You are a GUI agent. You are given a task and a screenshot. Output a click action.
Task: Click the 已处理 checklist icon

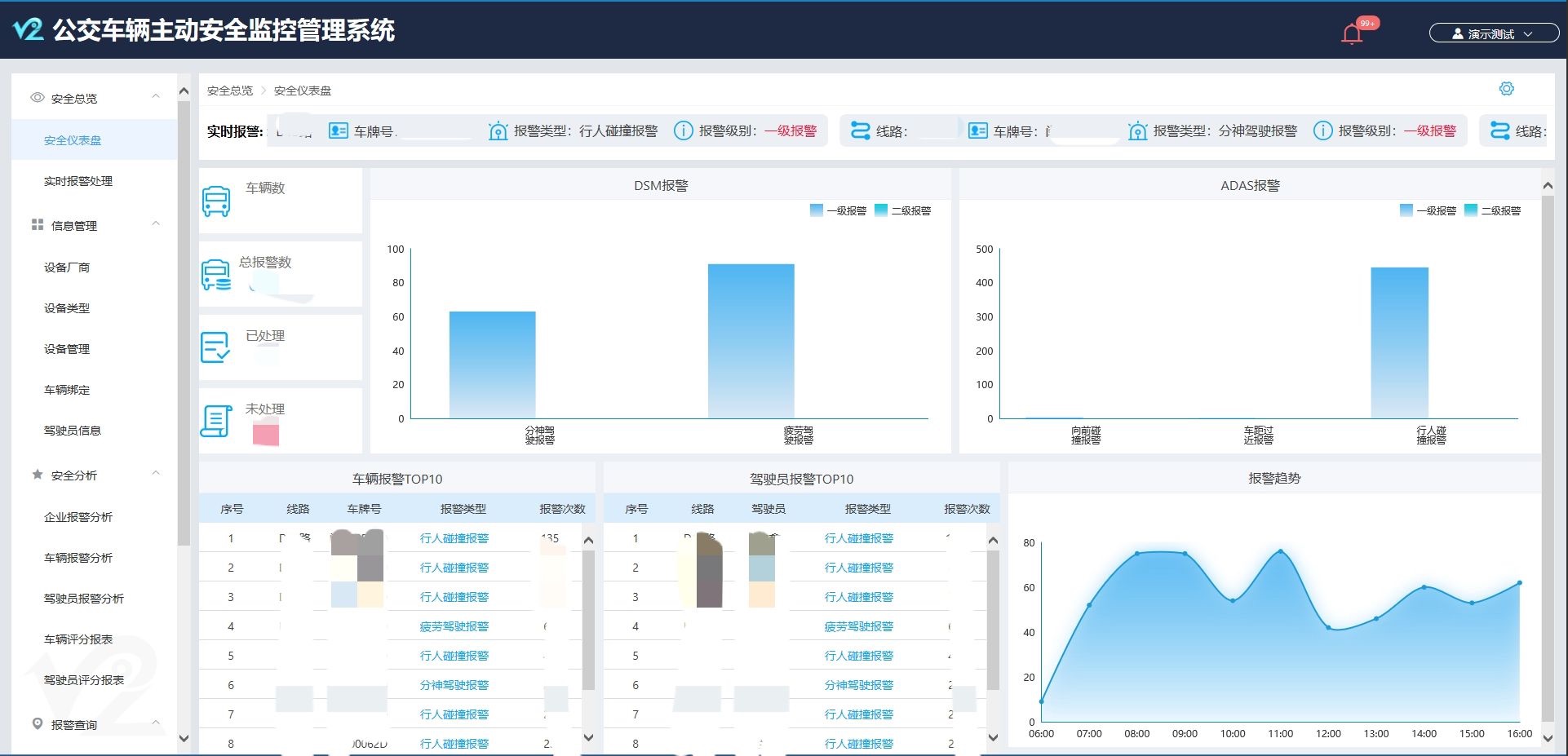tap(215, 347)
